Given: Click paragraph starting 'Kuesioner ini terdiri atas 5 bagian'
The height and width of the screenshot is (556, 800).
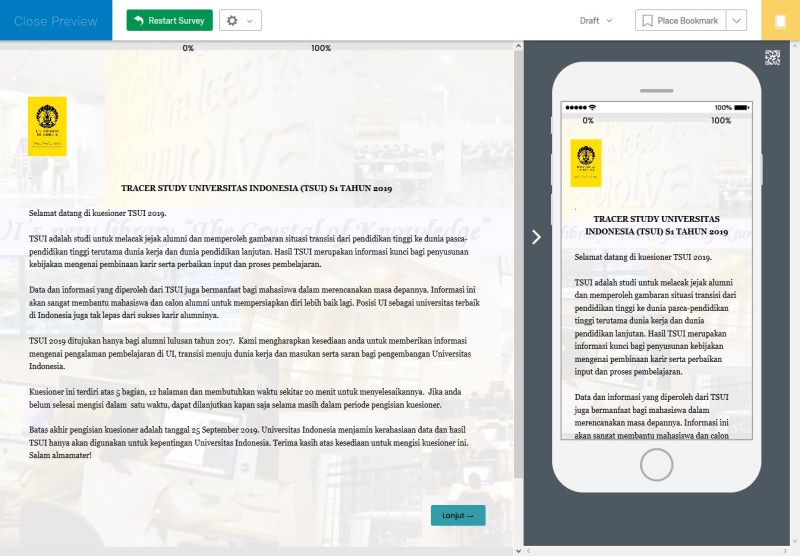Looking at the screenshot, I should coord(246,398).
